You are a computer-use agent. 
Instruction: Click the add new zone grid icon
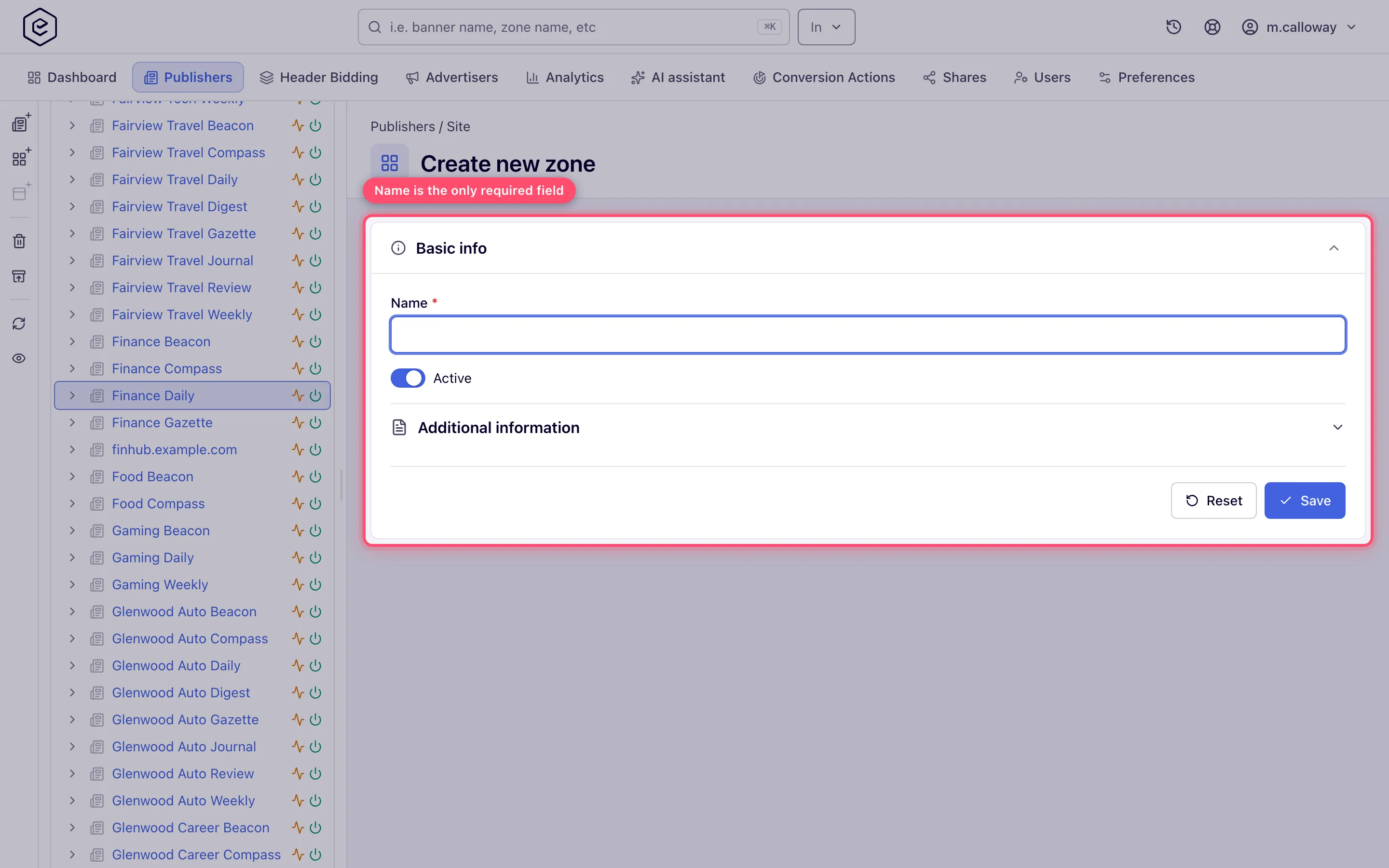point(21,157)
